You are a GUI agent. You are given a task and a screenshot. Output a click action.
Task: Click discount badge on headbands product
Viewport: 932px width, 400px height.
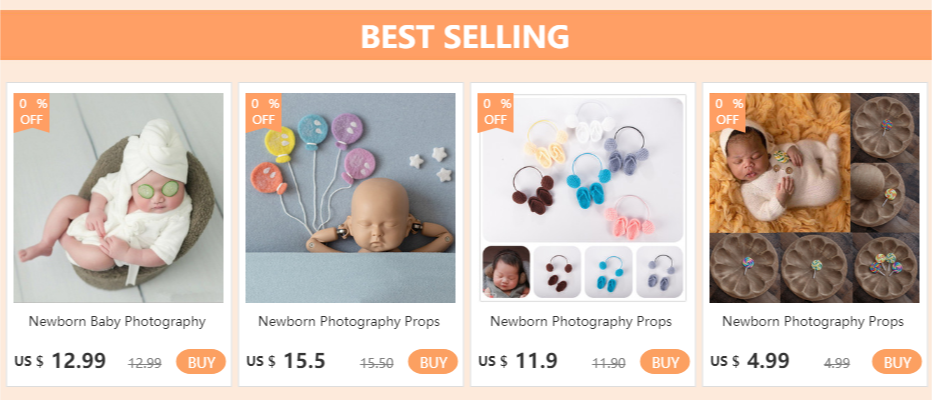click(x=496, y=111)
